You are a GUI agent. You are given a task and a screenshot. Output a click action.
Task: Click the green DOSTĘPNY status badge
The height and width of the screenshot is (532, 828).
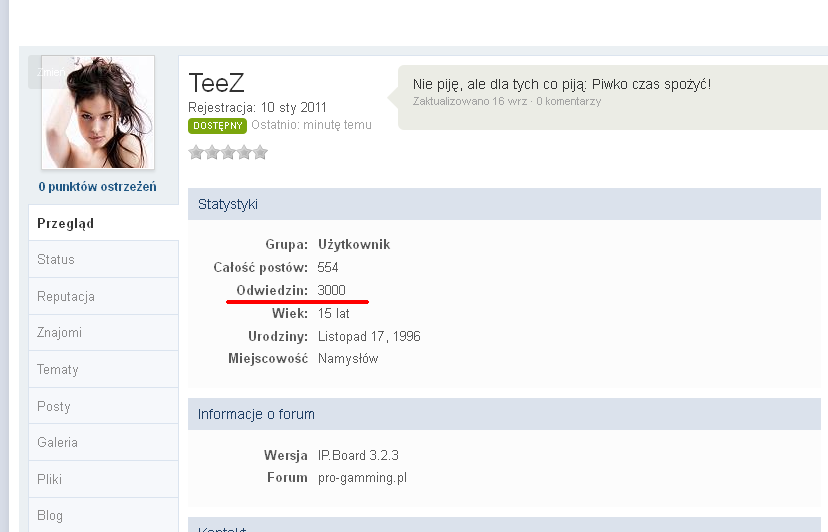217,126
